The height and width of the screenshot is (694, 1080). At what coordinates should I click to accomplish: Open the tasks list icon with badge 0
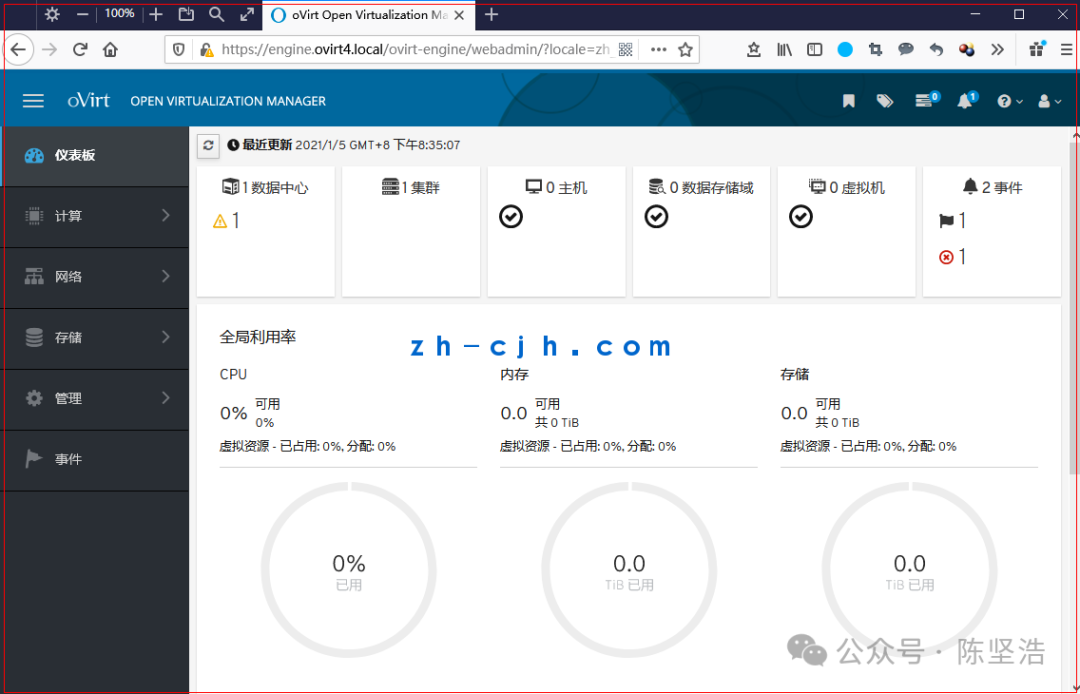click(926, 101)
